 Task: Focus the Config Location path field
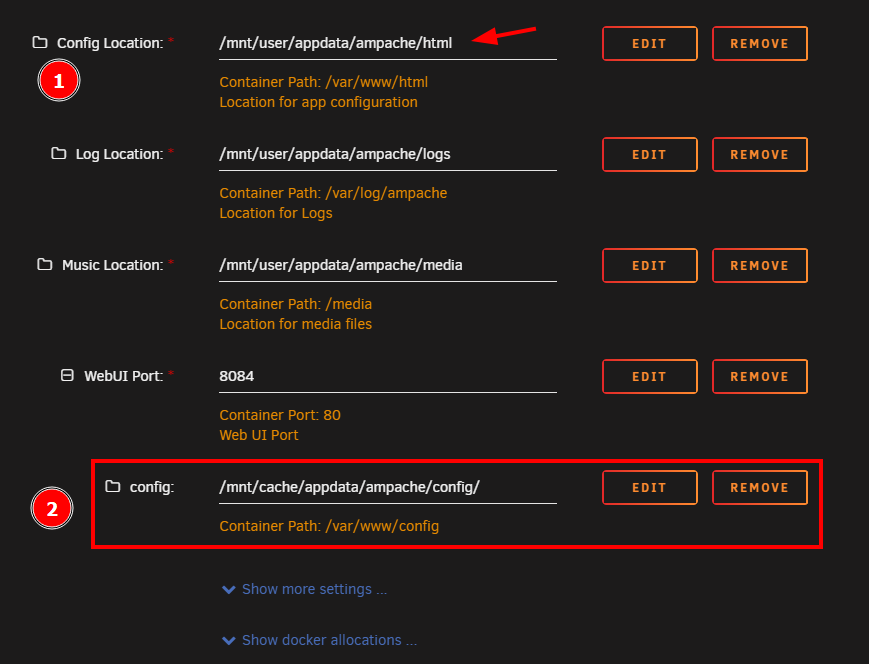pyautogui.click(x=388, y=43)
